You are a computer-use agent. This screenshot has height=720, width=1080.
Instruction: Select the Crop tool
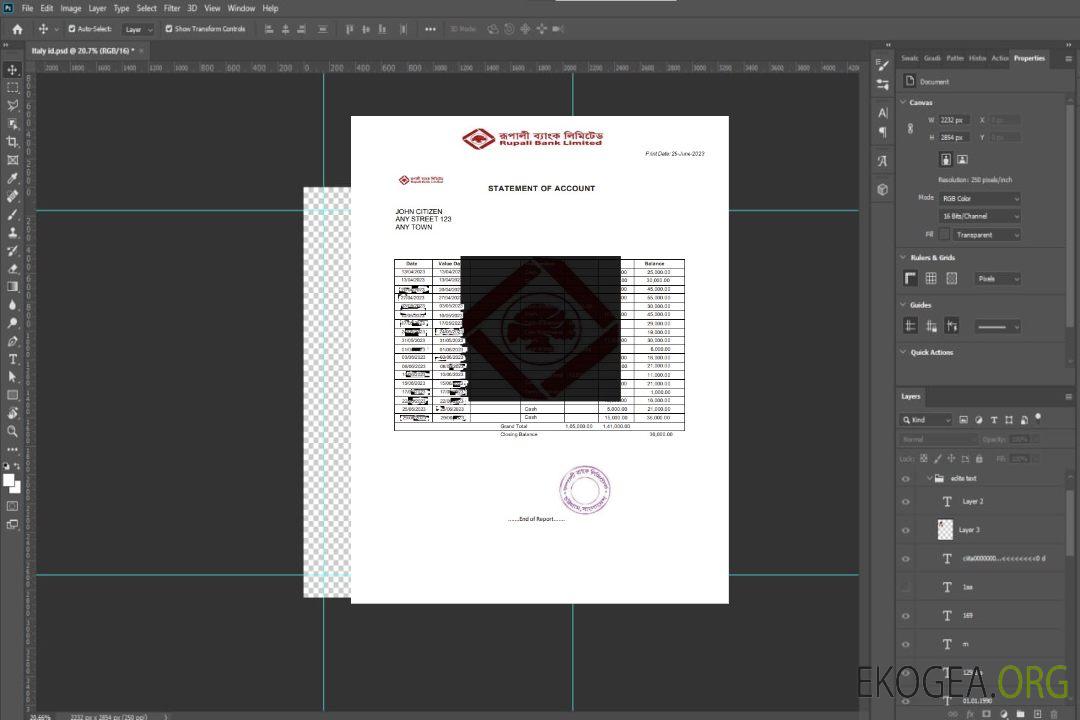tap(12, 142)
